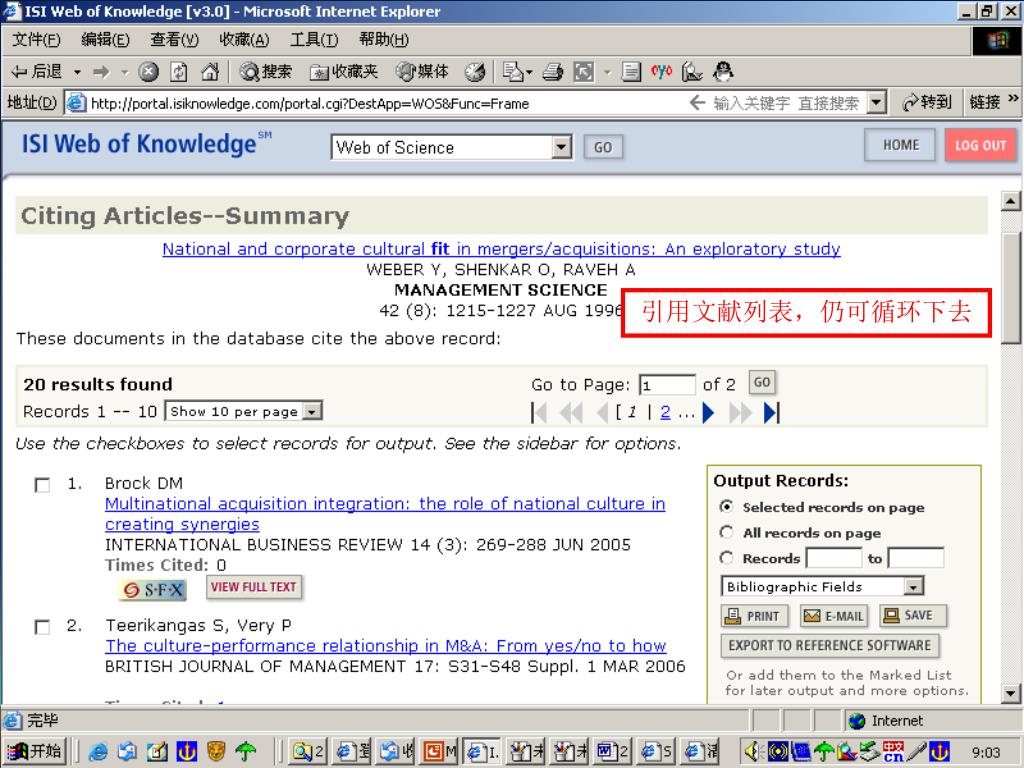
Task: Refresh the page with the Refresh icon
Action: (x=179, y=72)
